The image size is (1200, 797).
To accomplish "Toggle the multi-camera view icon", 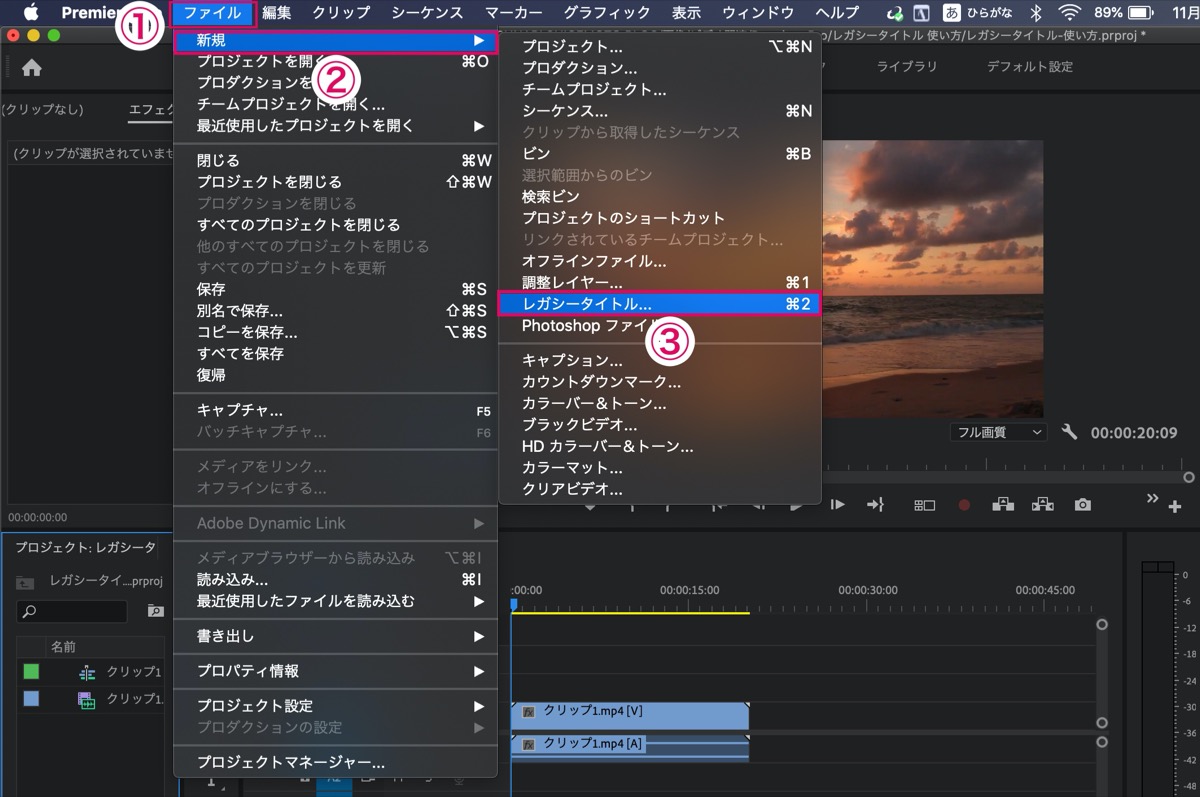I will 925,506.
